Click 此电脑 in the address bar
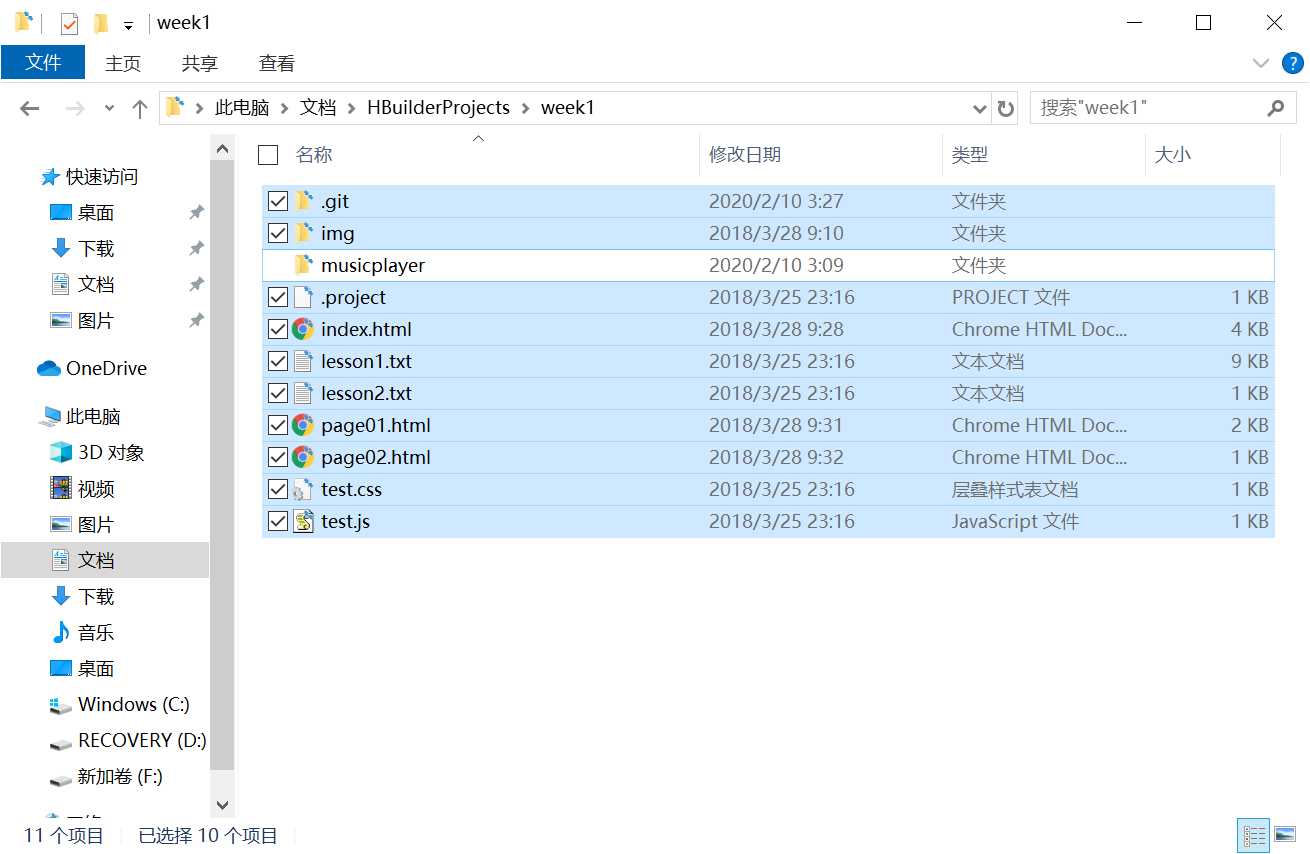The width and height of the screenshot is (1310, 854). coord(242,108)
